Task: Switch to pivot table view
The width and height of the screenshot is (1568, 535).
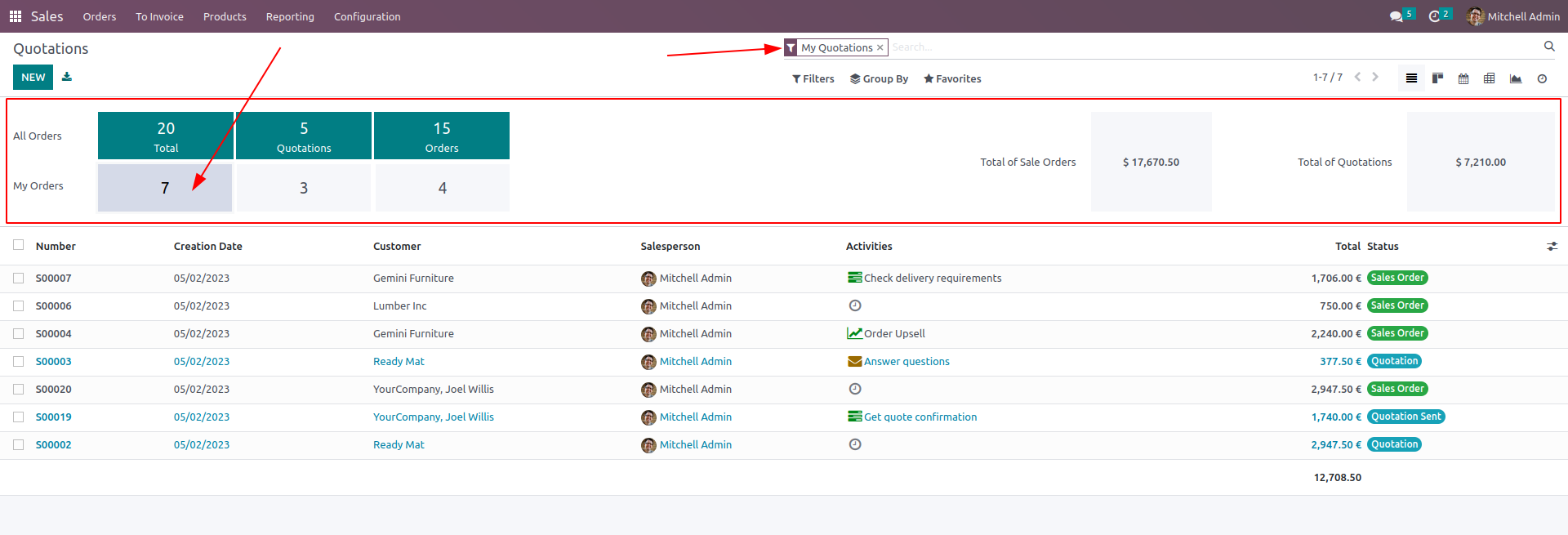Action: (x=1490, y=78)
